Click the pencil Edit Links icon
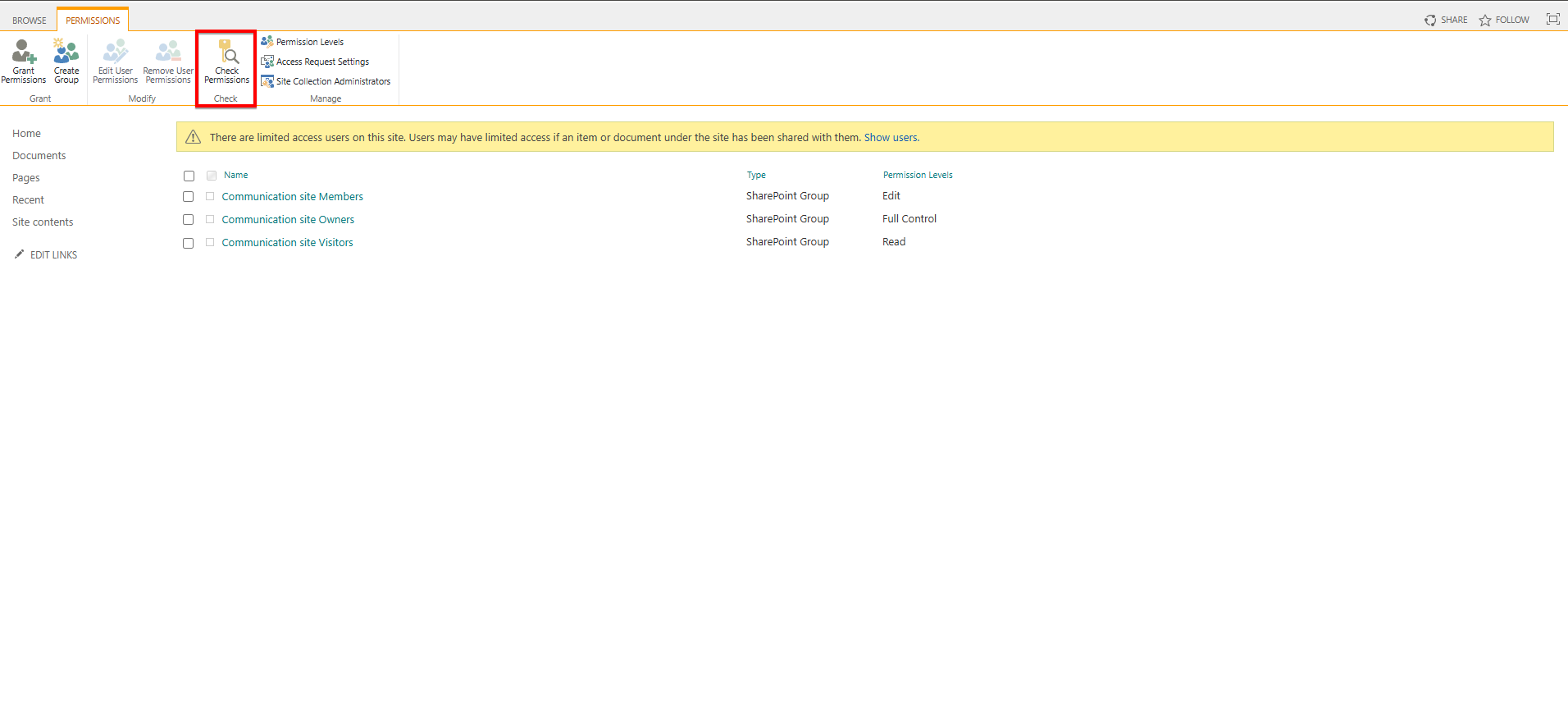This screenshot has width=1568, height=709. point(19,254)
